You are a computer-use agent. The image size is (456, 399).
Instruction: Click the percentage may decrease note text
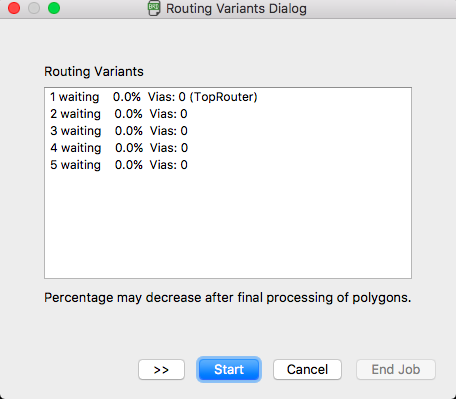[228, 298]
